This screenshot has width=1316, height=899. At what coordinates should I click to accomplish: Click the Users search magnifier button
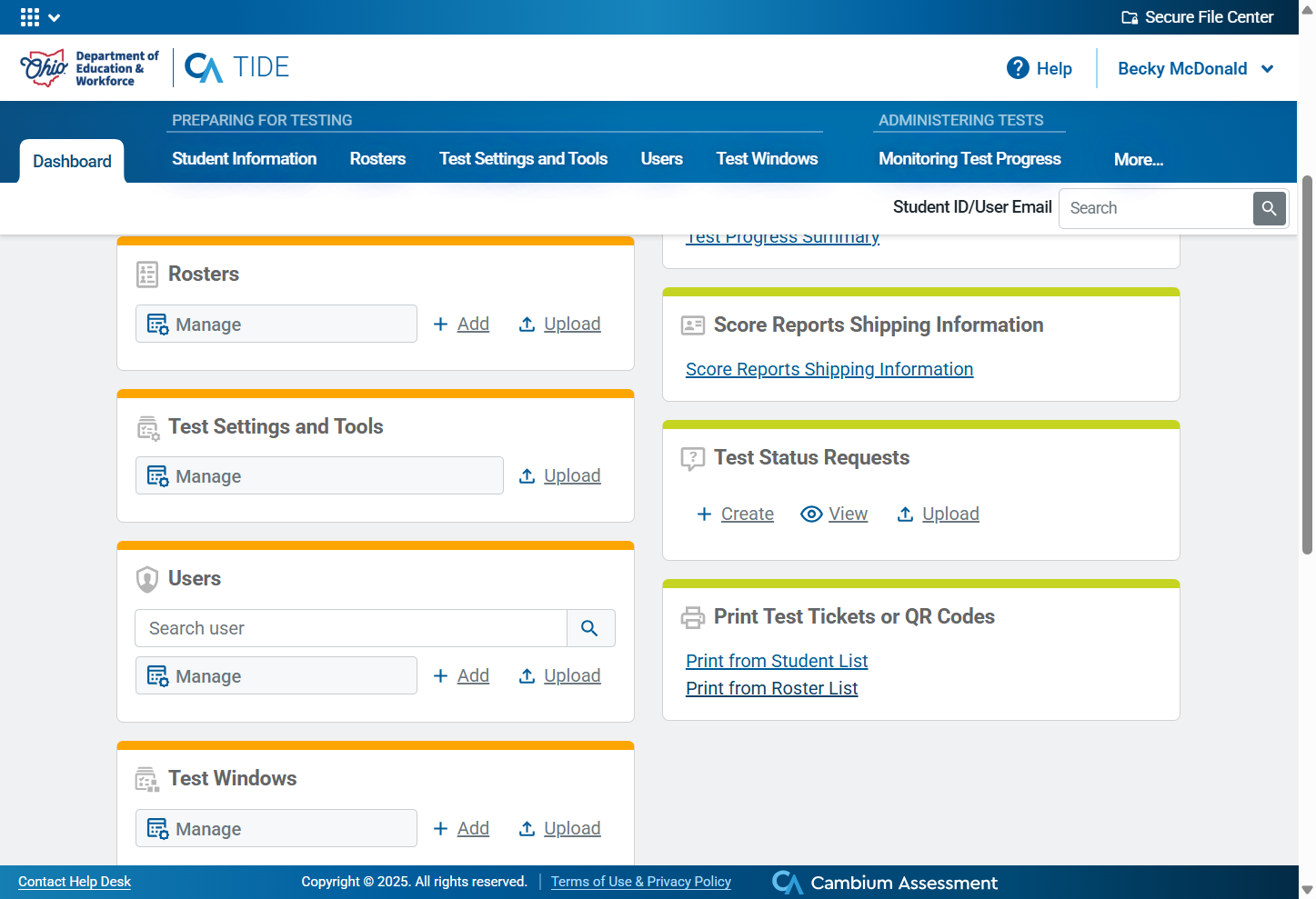coord(589,628)
